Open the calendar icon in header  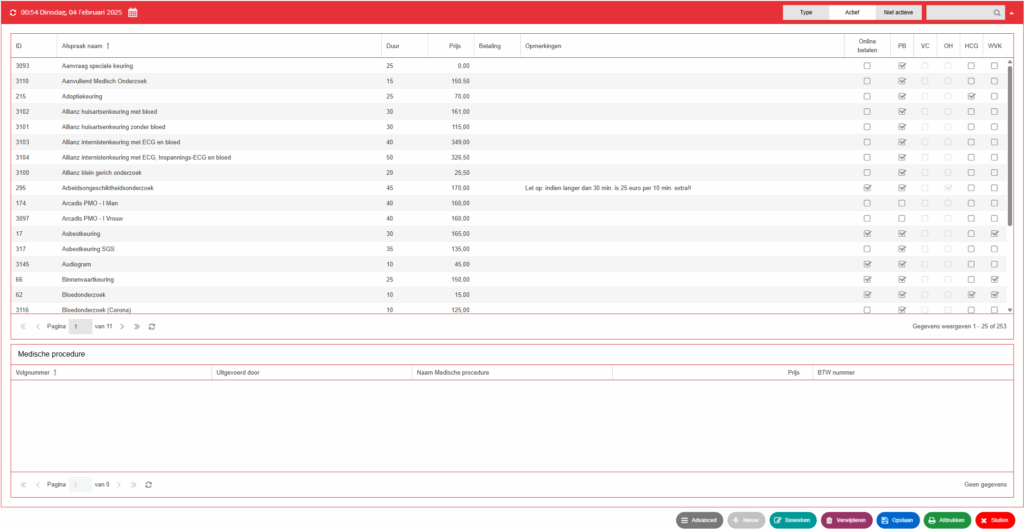pos(133,12)
